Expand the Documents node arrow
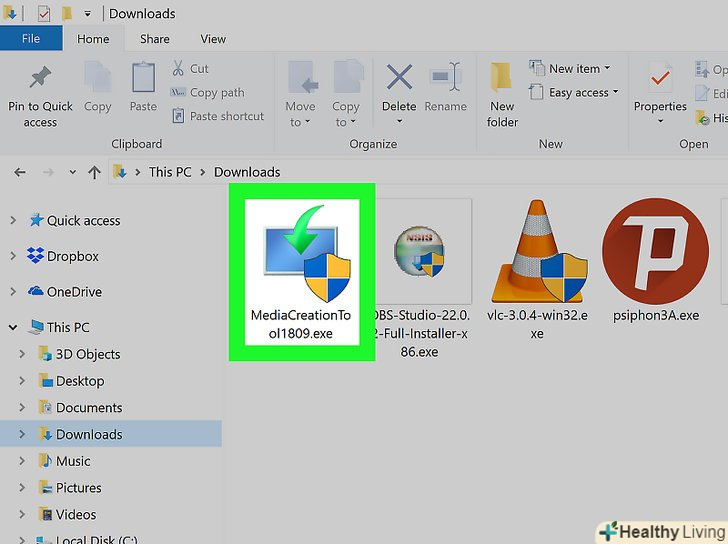The width and height of the screenshot is (728, 544). [x=22, y=408]
